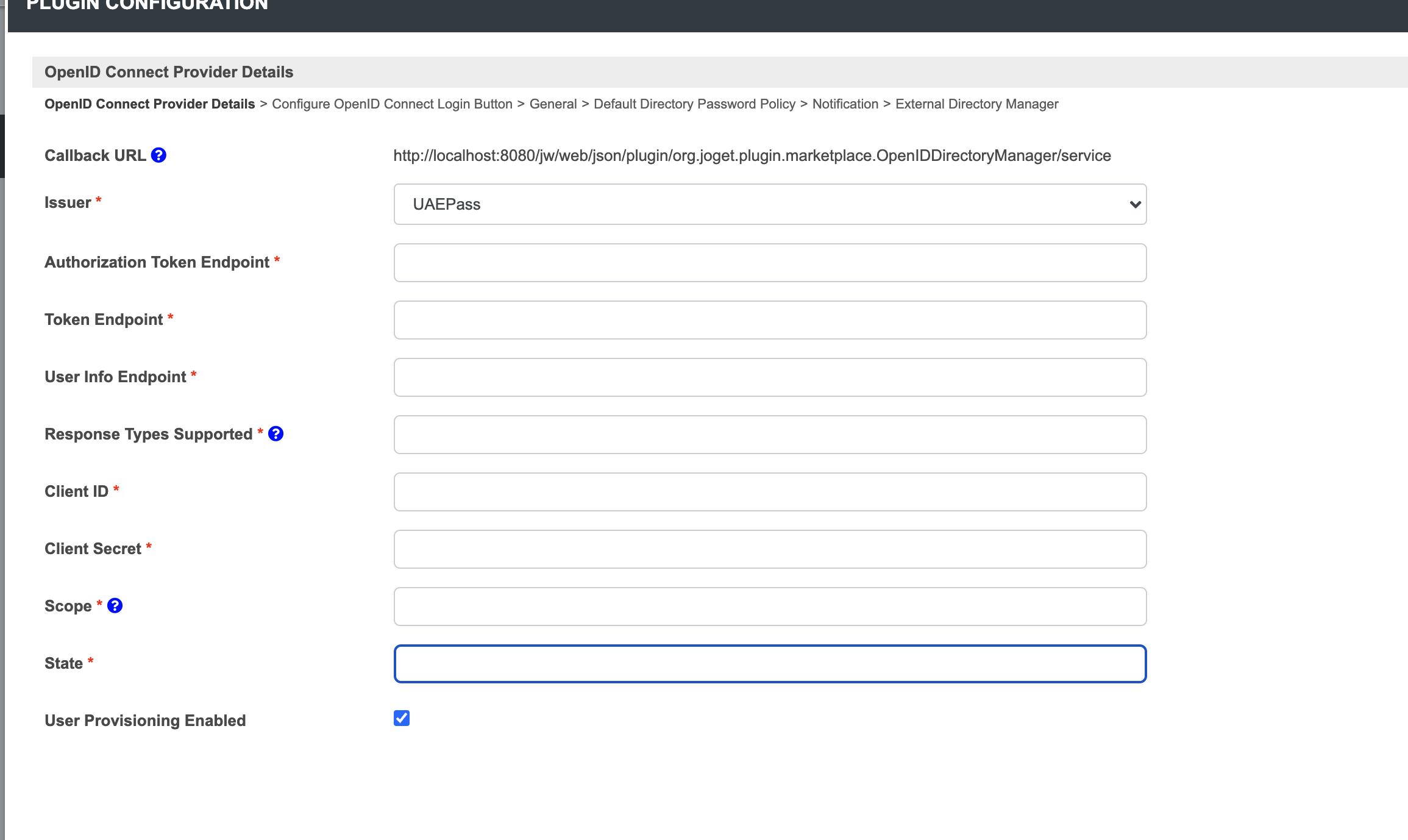
Task: Uncheck the User Provisioning Enabled checkbox
Action: [402, 718]
